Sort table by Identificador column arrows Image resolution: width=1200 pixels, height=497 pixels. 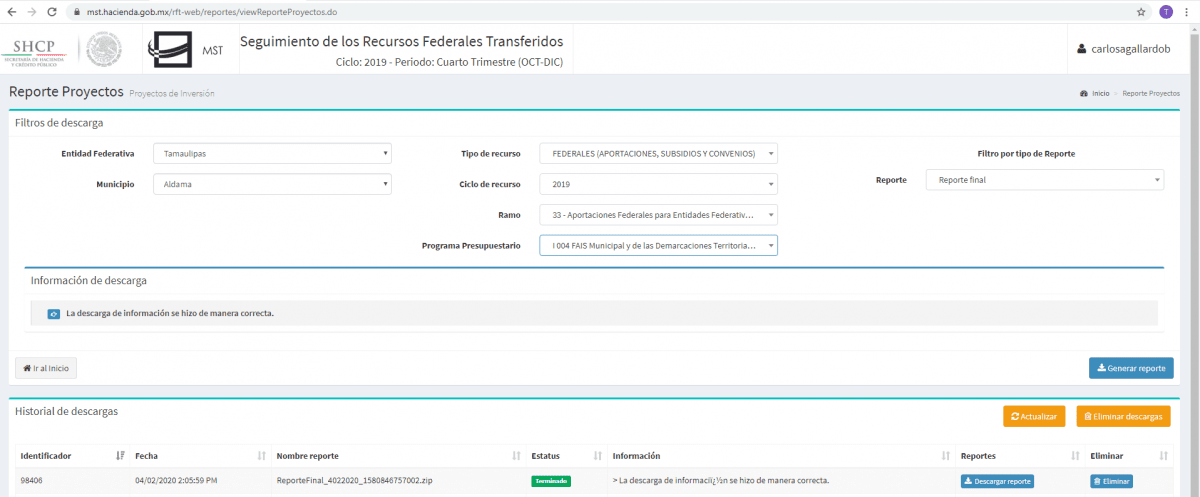point(120,456)
